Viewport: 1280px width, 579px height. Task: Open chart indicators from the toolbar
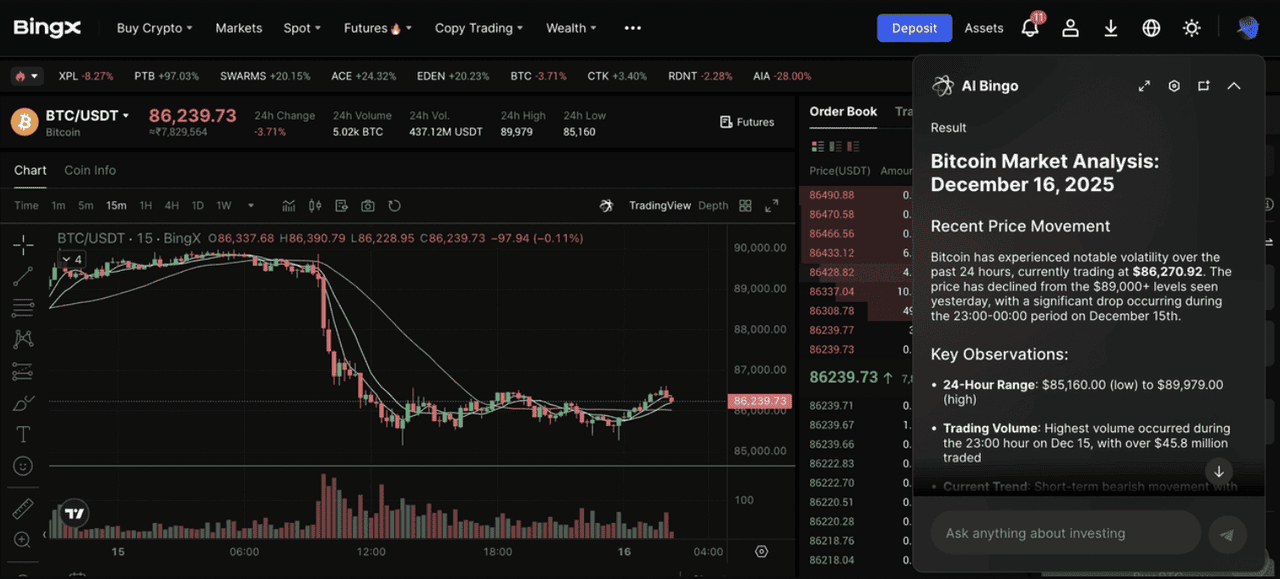pyautogui.click(x=289, y=206)
